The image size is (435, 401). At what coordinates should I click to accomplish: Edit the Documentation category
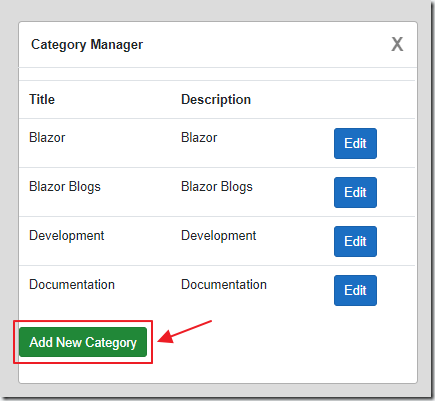pyautogui.click(x=355, y=290)
